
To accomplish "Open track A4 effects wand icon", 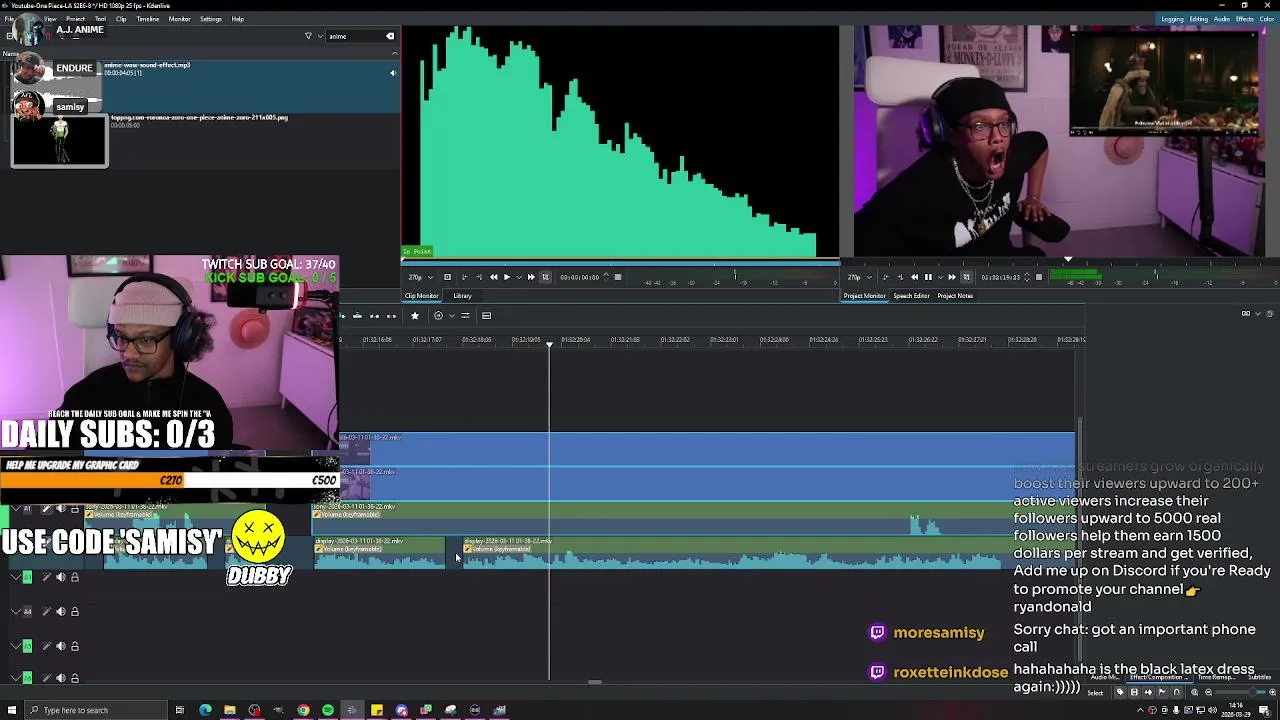I will [x=46, y=612].
